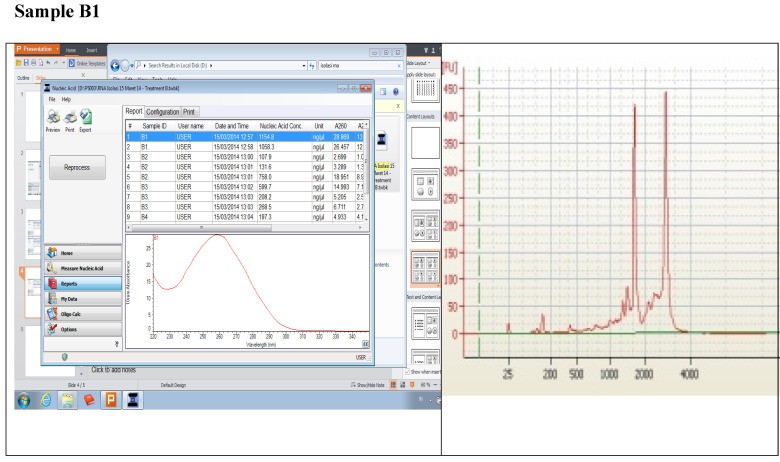Select row 2 with concentration 1058.3

[x=245, y=147]
